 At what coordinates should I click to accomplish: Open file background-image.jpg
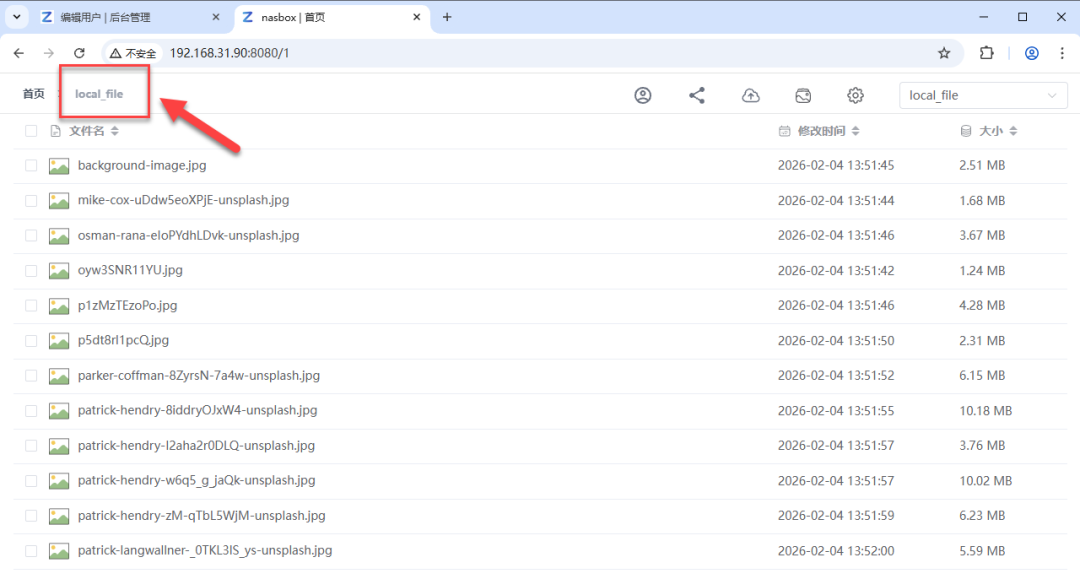142,165
